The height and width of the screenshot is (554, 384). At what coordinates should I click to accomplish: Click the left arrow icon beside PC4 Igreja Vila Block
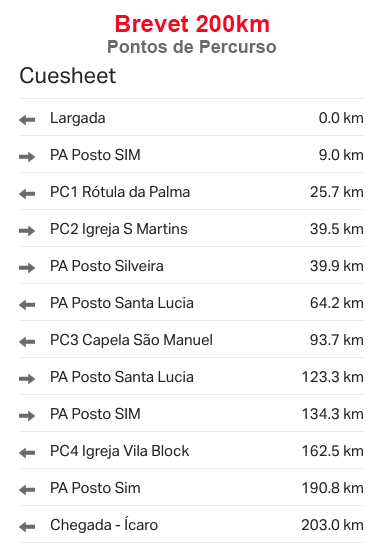(x=27, y=453)
